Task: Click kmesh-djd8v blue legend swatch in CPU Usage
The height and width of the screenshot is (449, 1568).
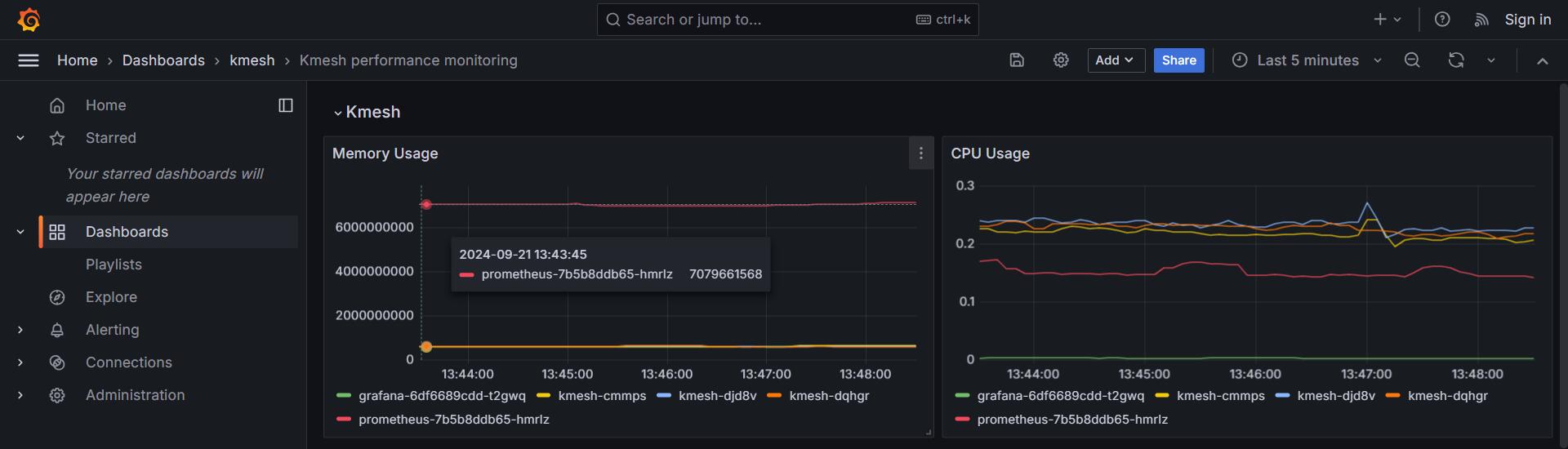Action: click(1282, 396)
